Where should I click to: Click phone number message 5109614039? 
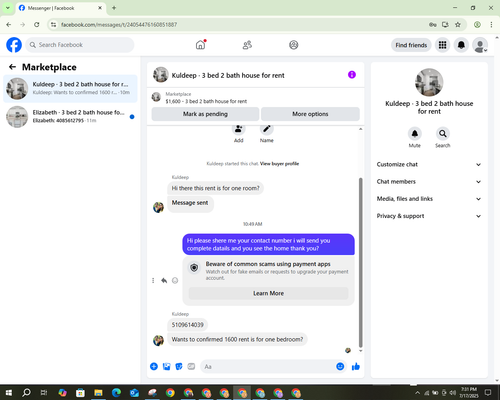[188, 325]
